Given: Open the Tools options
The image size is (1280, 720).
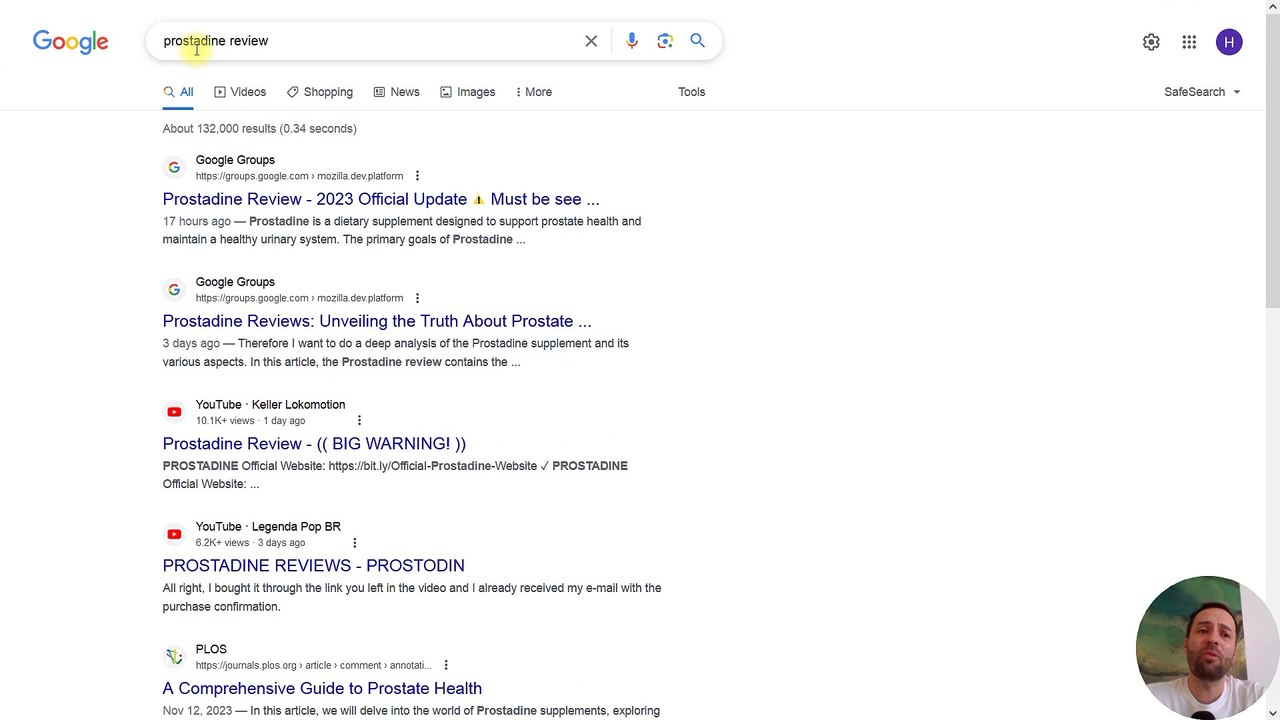Looking at the screenshot, I should (x=692, y=92).
